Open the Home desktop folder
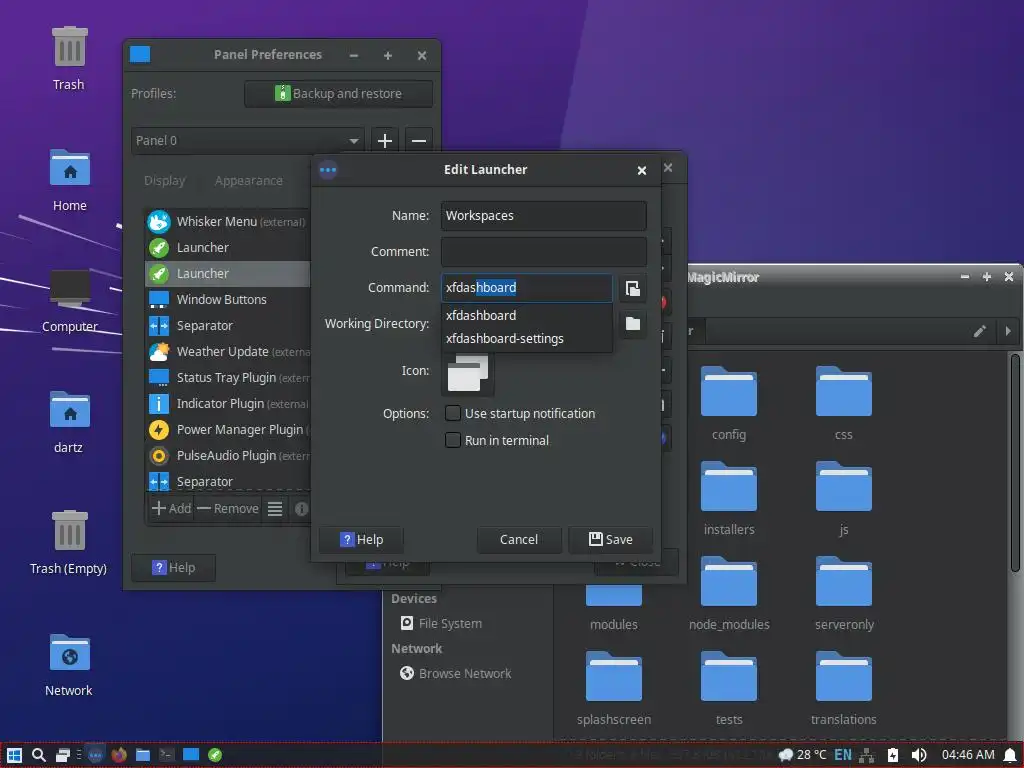 click(x=69, y=179)
